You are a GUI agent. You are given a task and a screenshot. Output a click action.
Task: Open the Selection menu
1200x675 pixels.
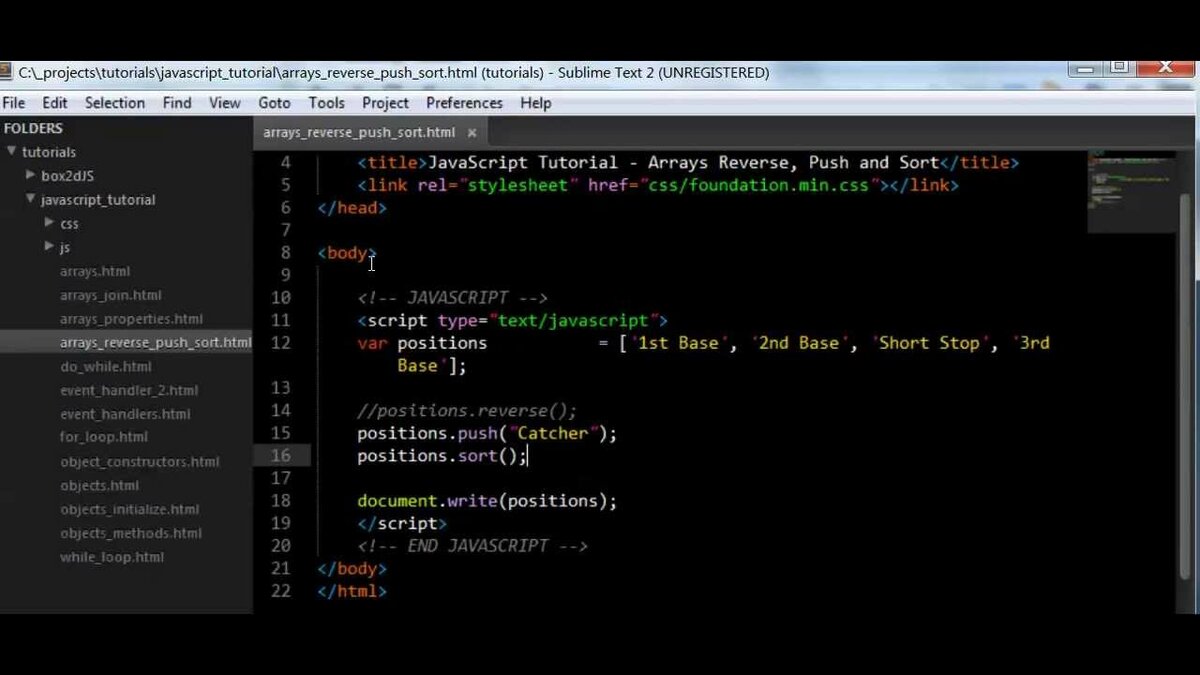coord(114,103)
